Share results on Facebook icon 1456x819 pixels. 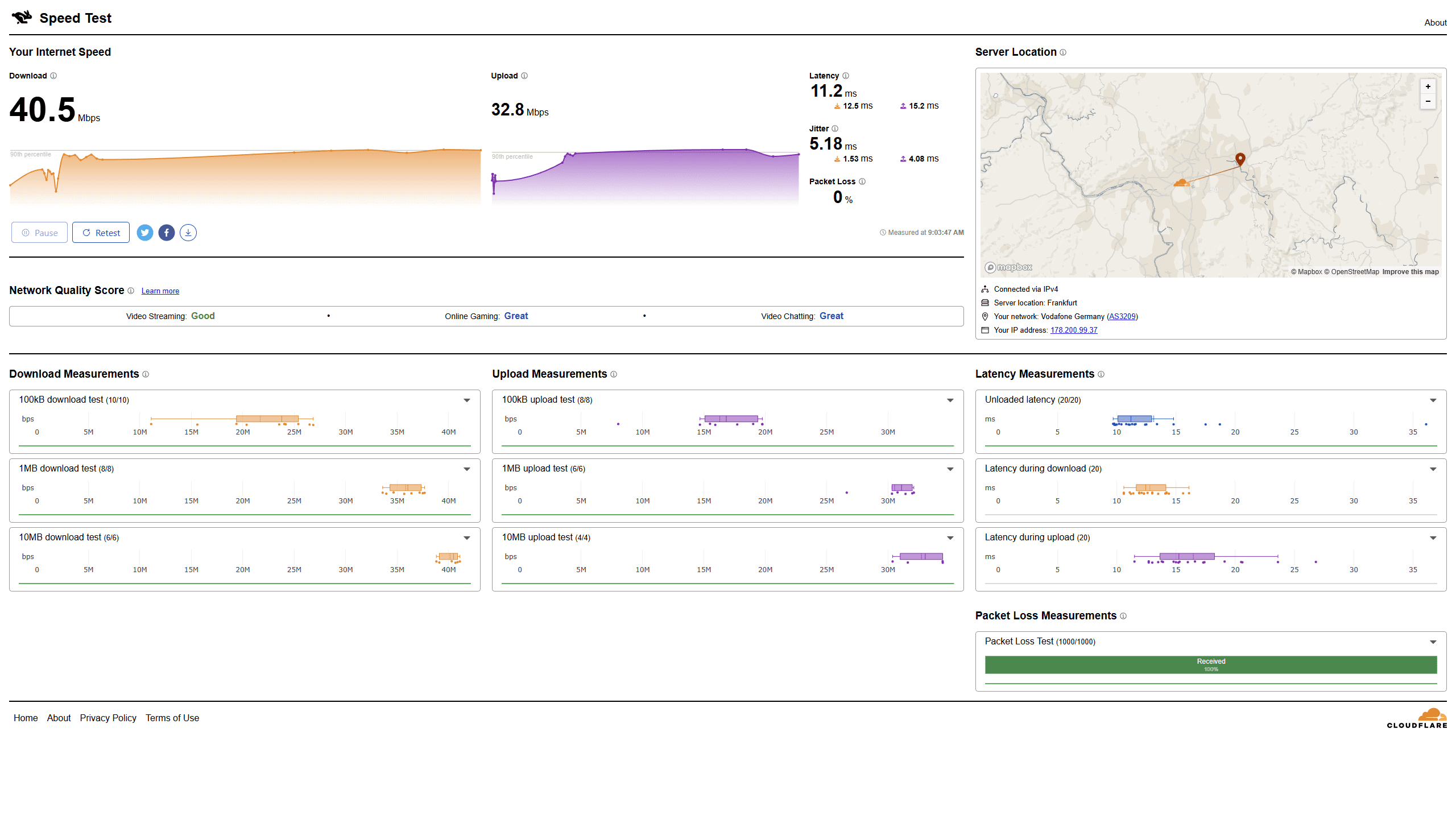tap(167, 233)
